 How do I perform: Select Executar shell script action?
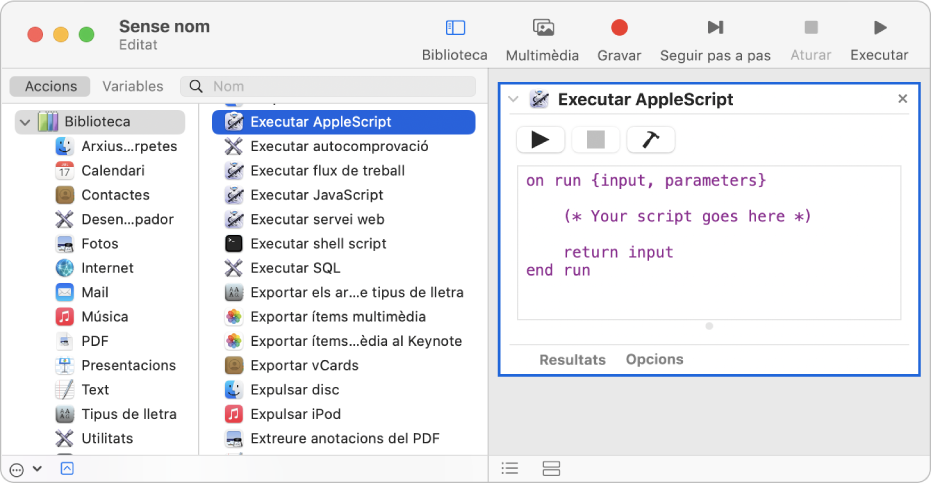click(x=318, y=243)
